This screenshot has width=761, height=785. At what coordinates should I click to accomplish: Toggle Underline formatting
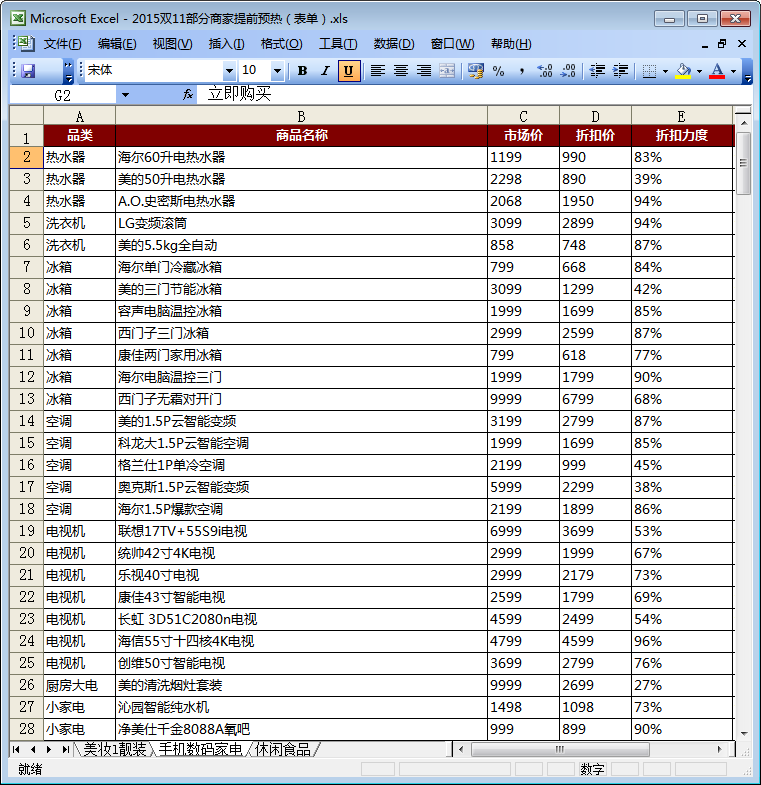point(348,71)
